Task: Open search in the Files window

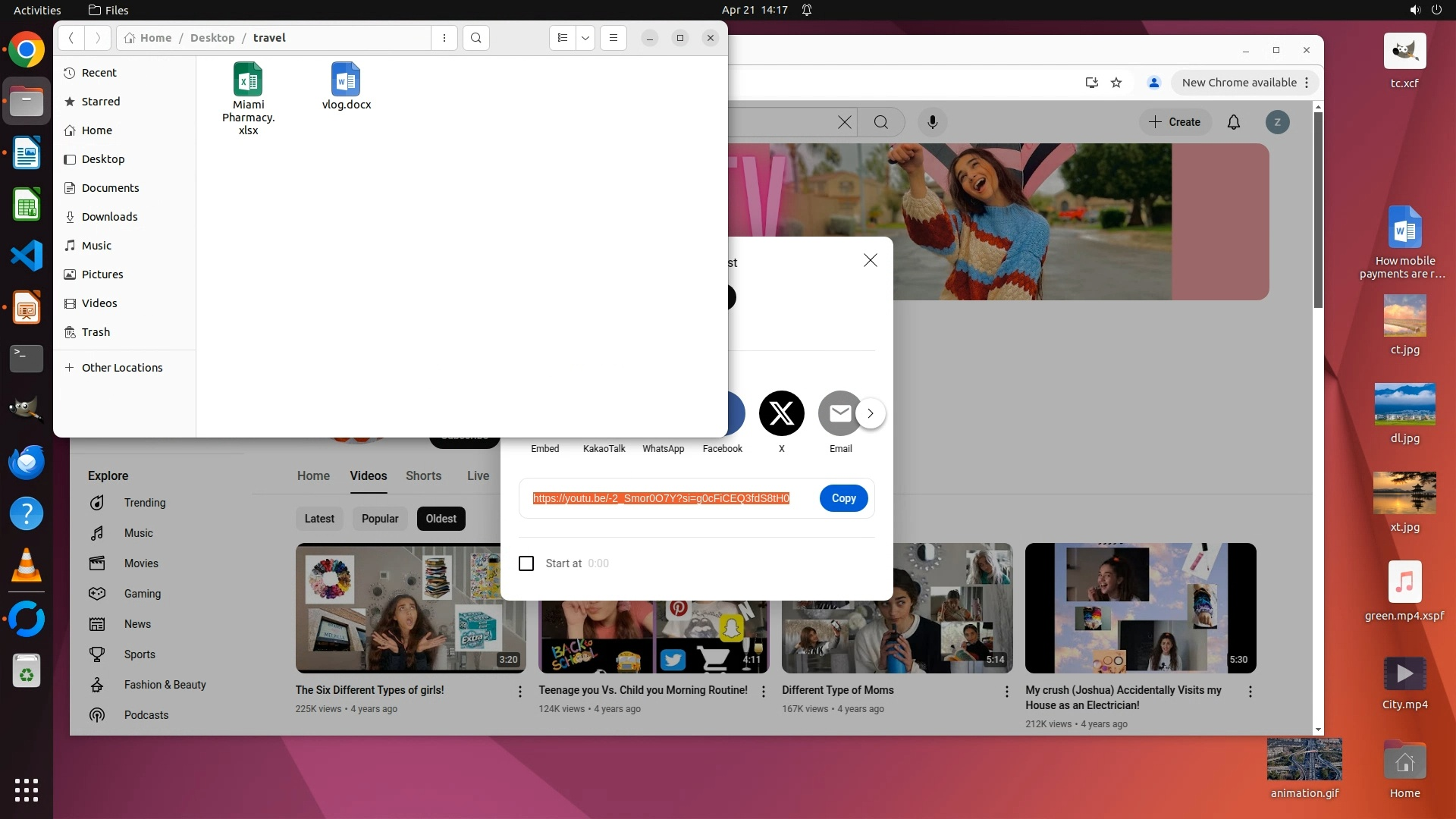Action: [x=475, y=38]
